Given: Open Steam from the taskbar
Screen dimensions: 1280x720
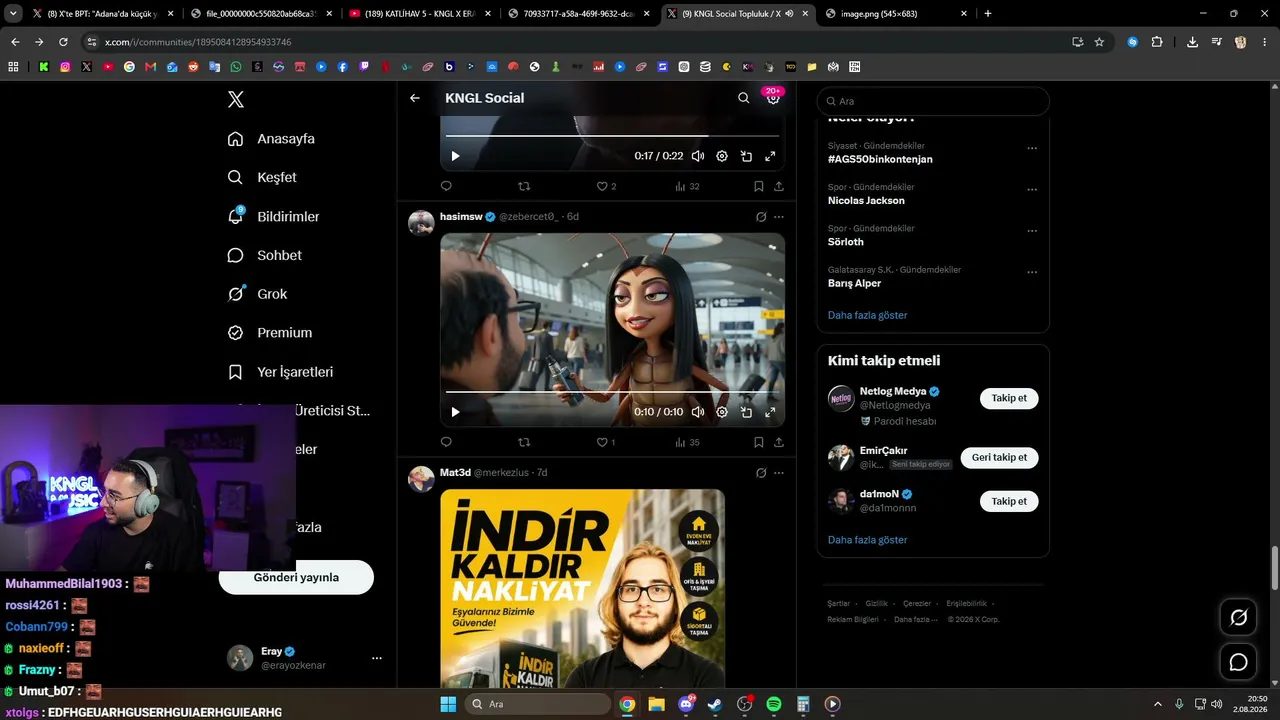Looking at the screenshot, I should tap(715, 704).
